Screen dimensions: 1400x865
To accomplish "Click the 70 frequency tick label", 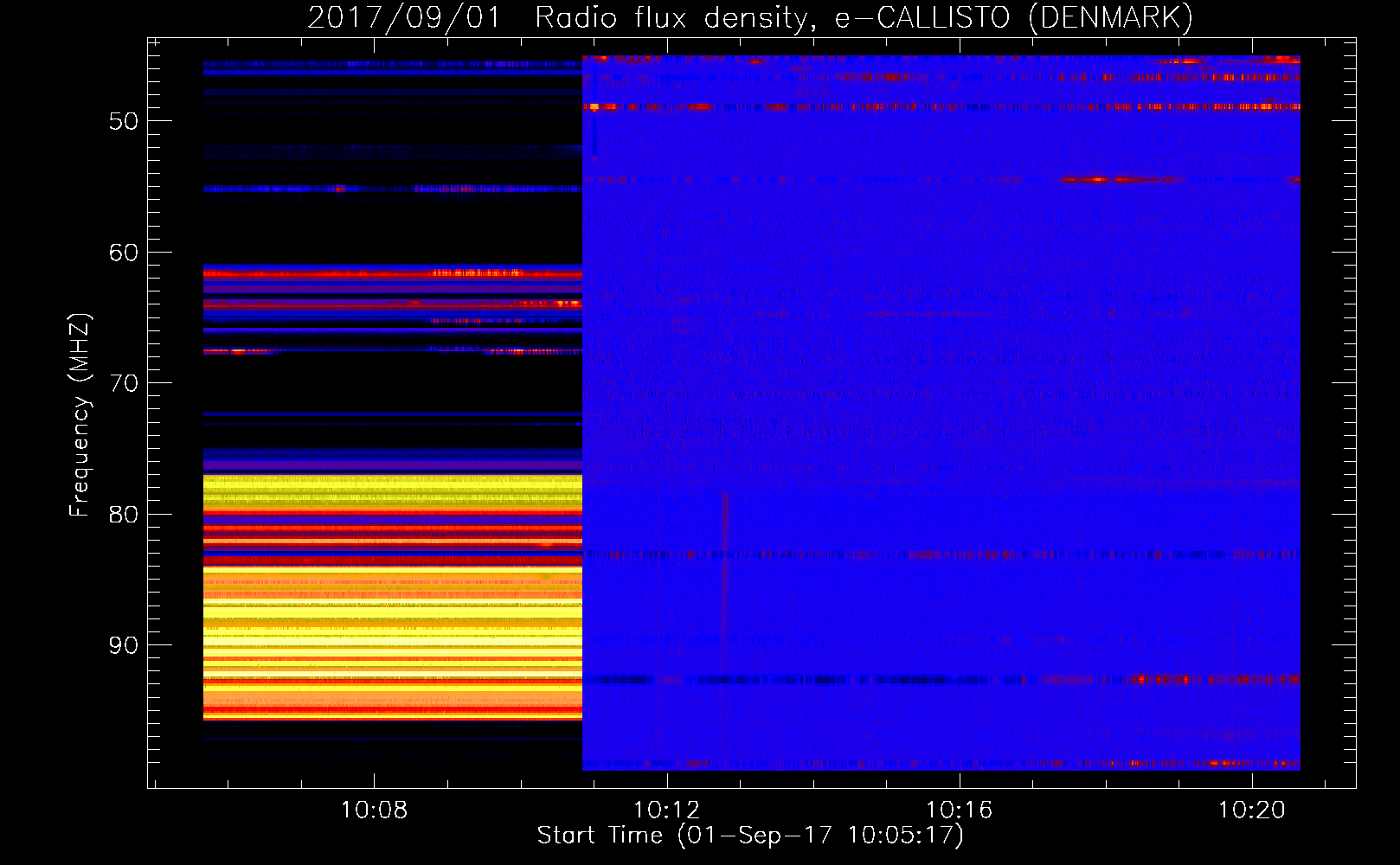I will 124,383.
